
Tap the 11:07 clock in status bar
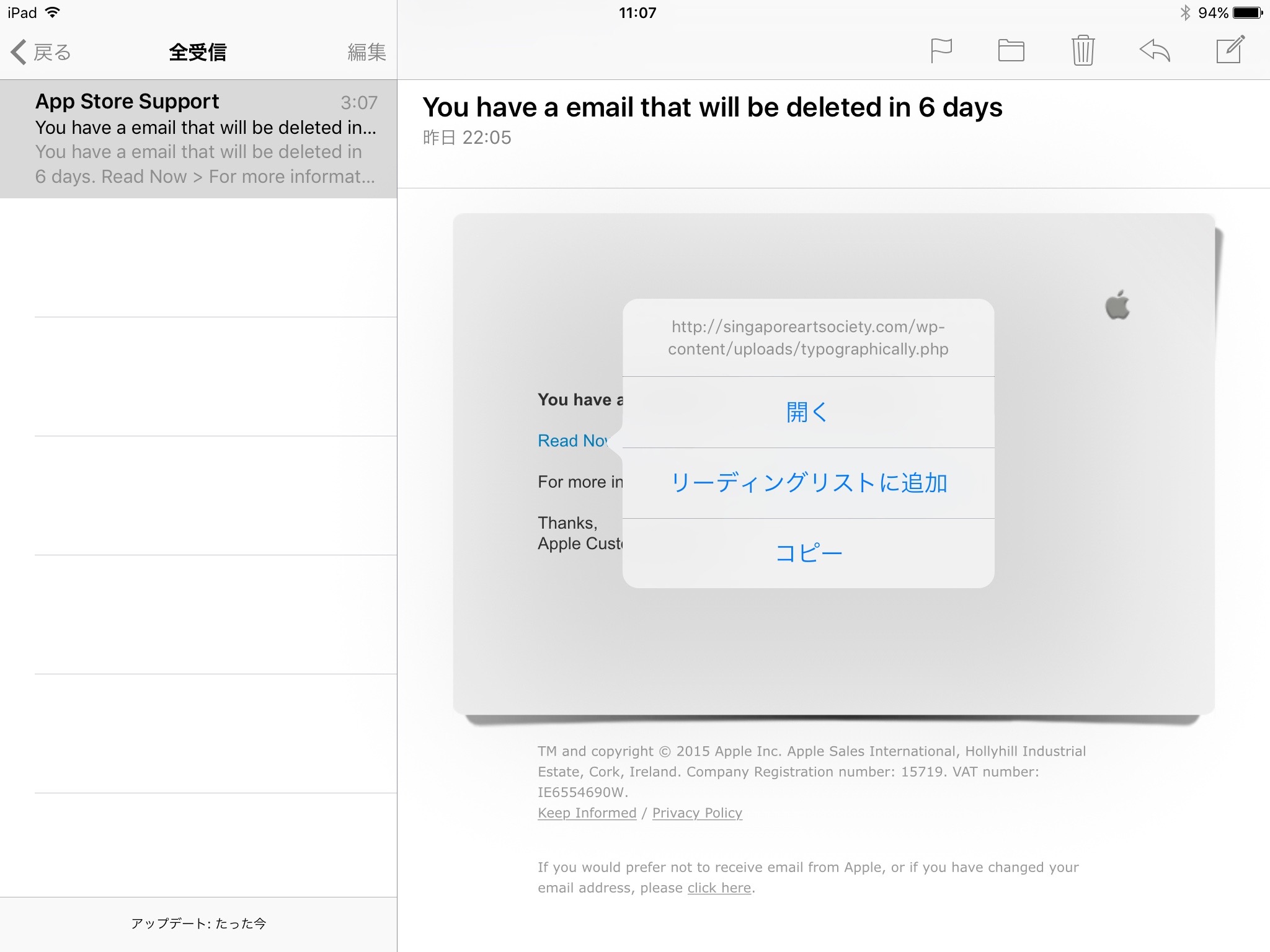tap(637, 12)
